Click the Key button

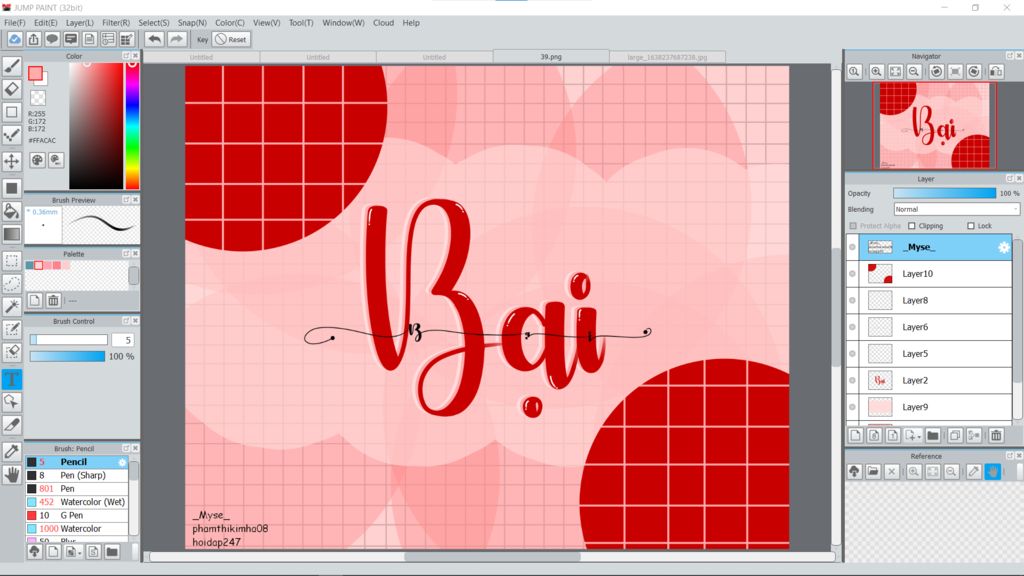click(202, 39)
